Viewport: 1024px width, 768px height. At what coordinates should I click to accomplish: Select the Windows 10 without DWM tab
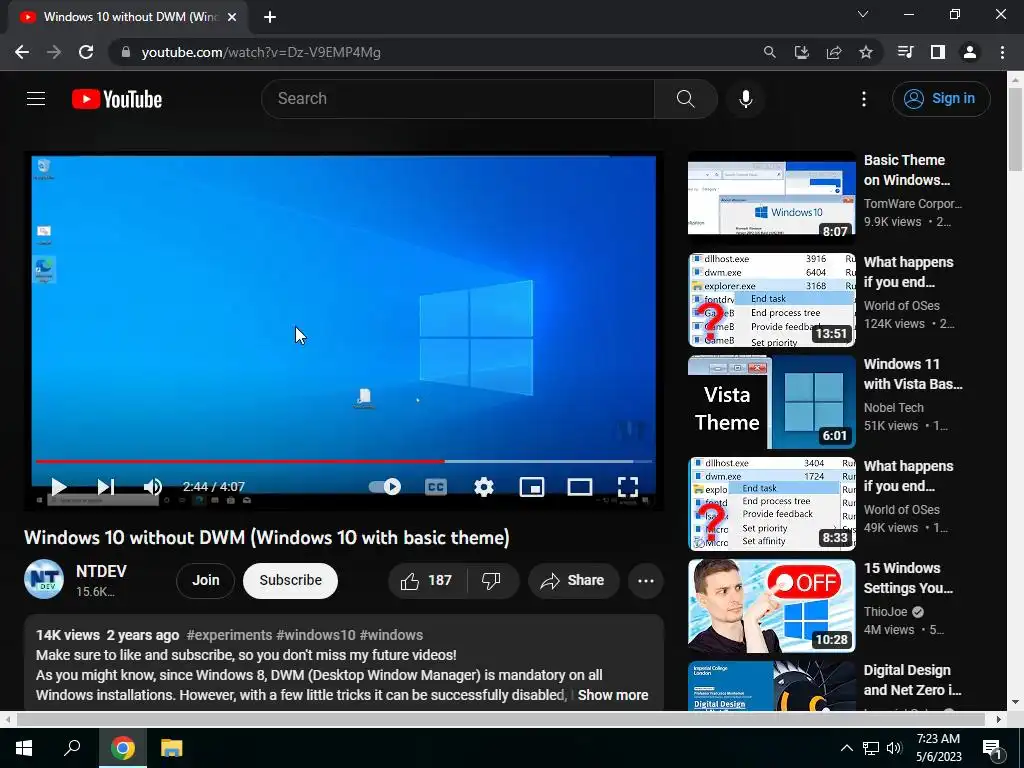(x=127, y=17)
